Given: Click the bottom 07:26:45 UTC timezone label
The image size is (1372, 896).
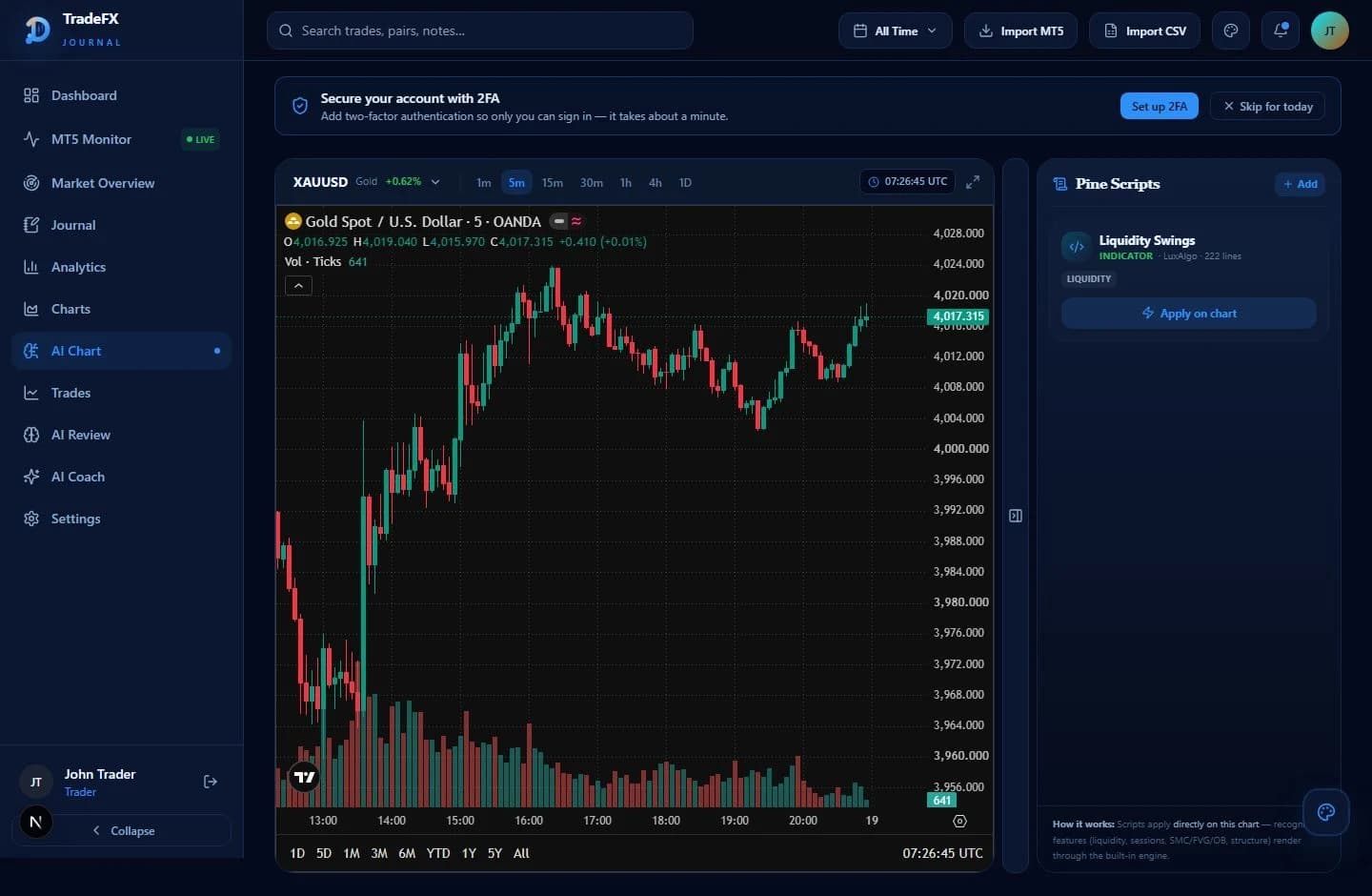Looking at the screenshot, I should click(x=942, y=853).
